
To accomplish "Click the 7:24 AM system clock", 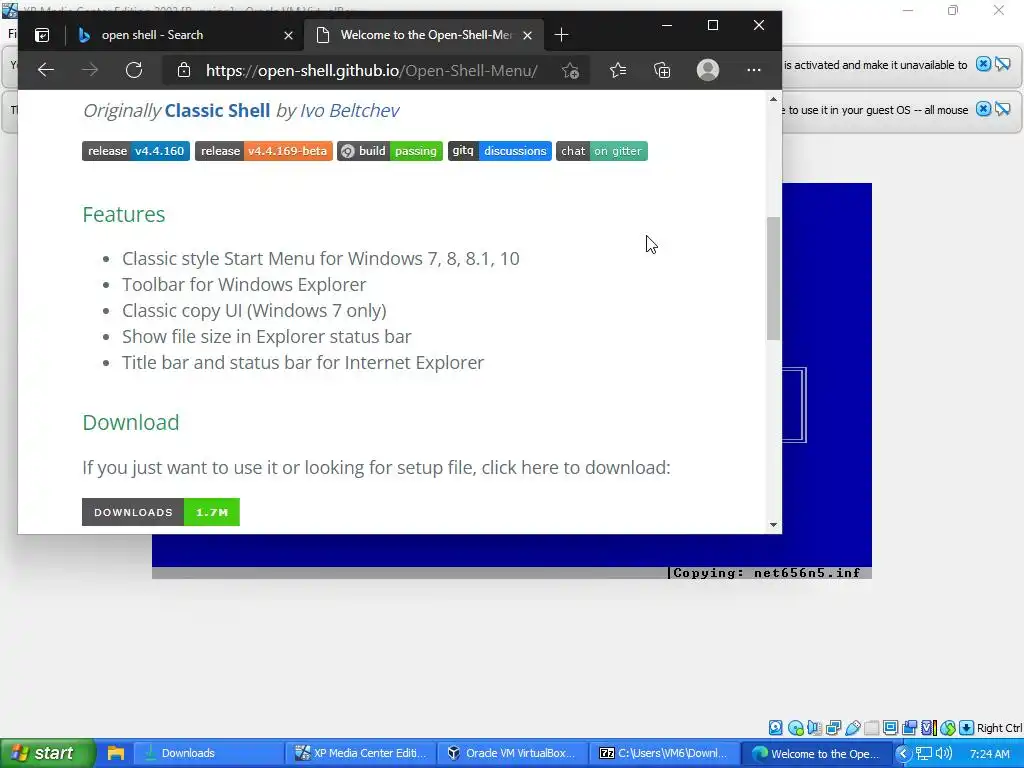I will click(x=989, y=754).
